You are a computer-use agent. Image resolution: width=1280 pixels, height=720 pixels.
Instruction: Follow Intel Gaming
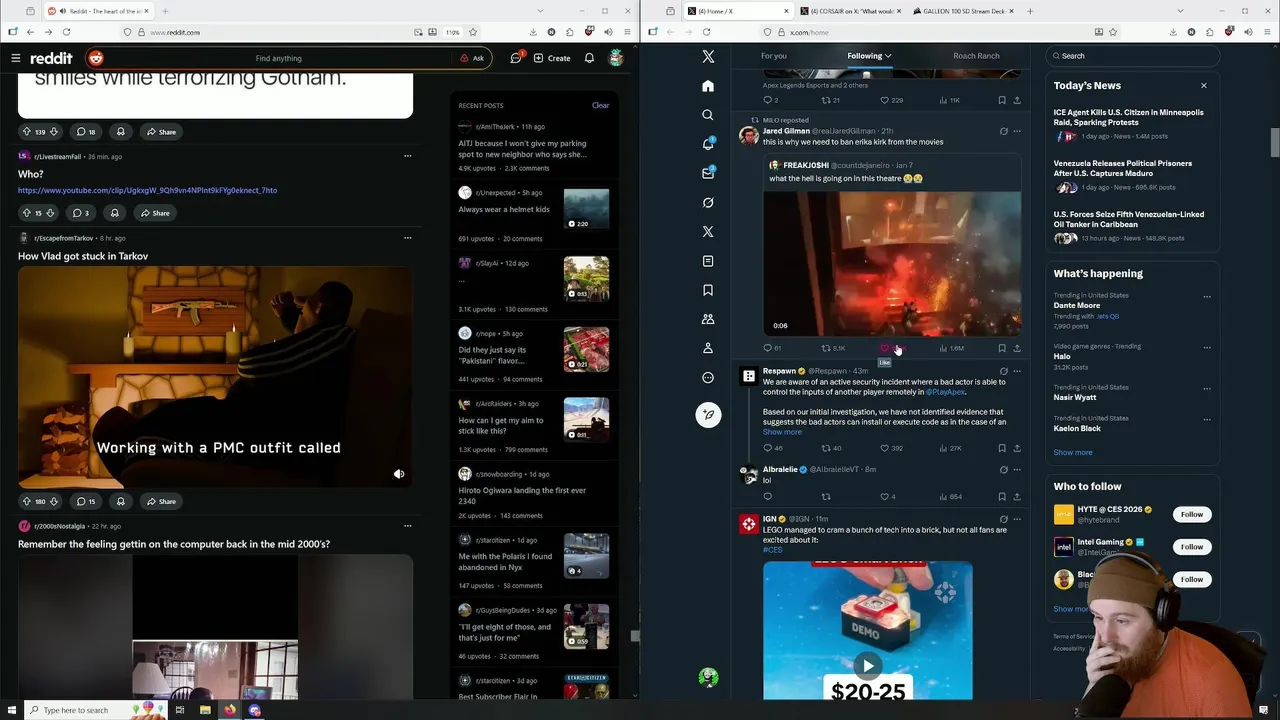coord(1192,547)
